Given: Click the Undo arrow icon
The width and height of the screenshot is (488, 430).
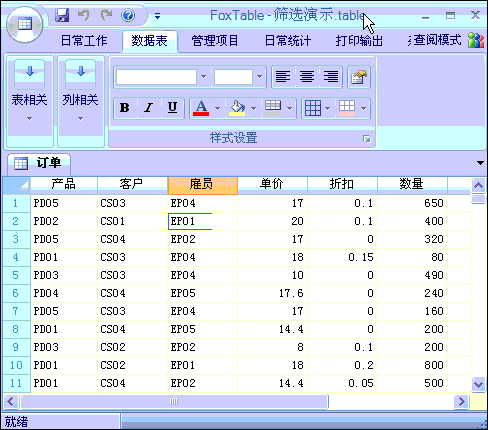Looking at the screenshot, I should (x=84, y=15).
